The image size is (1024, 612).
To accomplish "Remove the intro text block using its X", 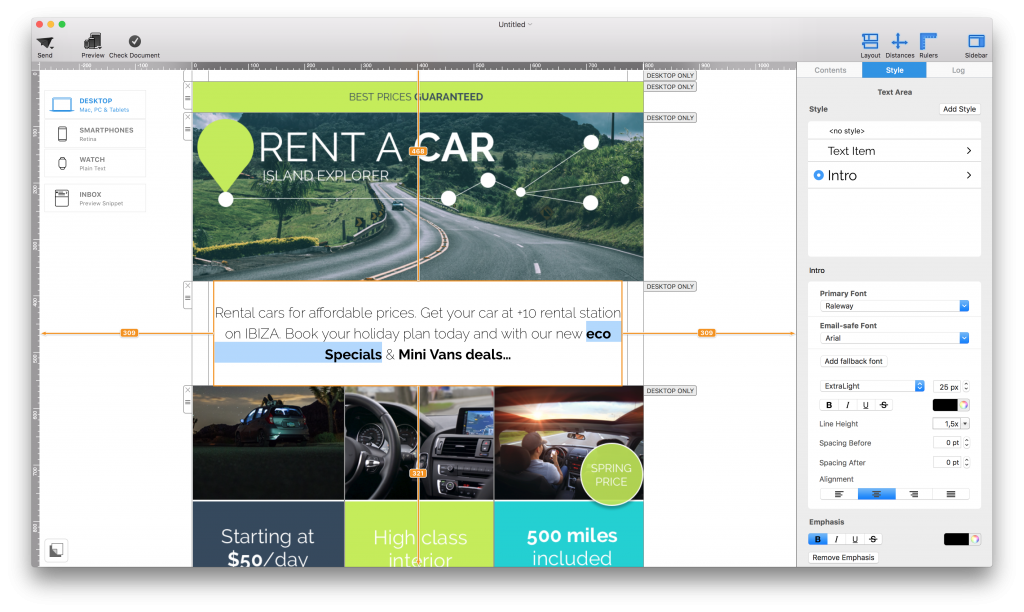I will [187, 286].
